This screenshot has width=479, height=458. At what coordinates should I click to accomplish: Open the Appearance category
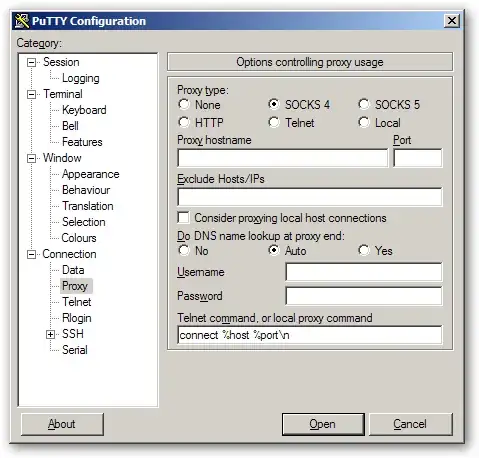(90, 174)
